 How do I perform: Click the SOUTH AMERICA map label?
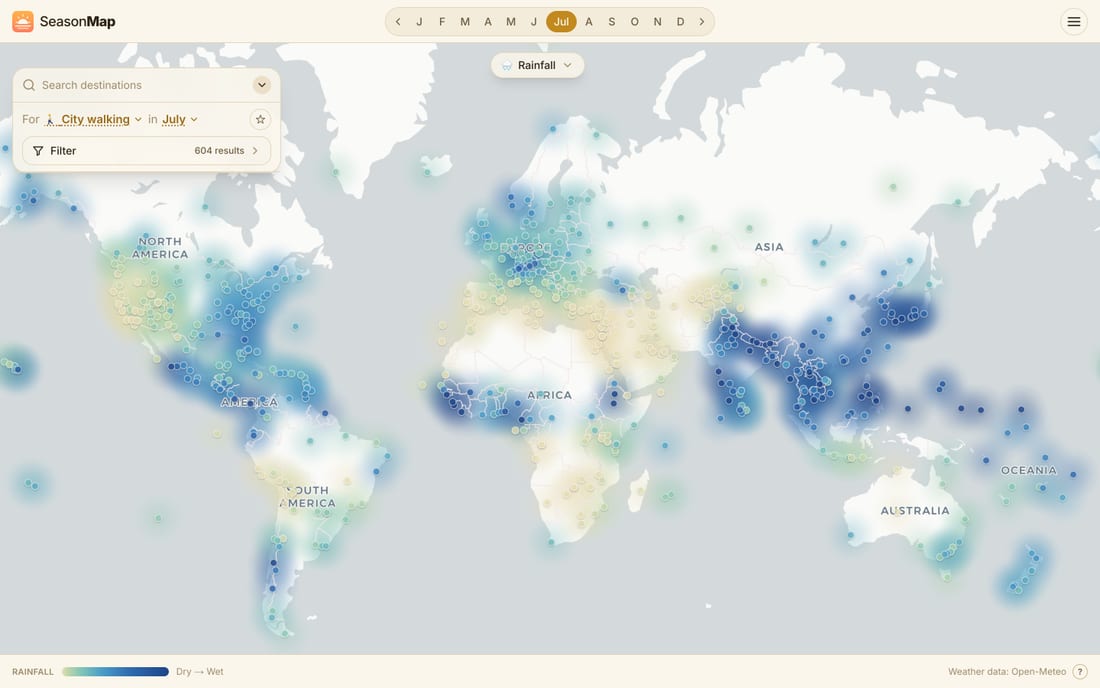coord(308,497)
